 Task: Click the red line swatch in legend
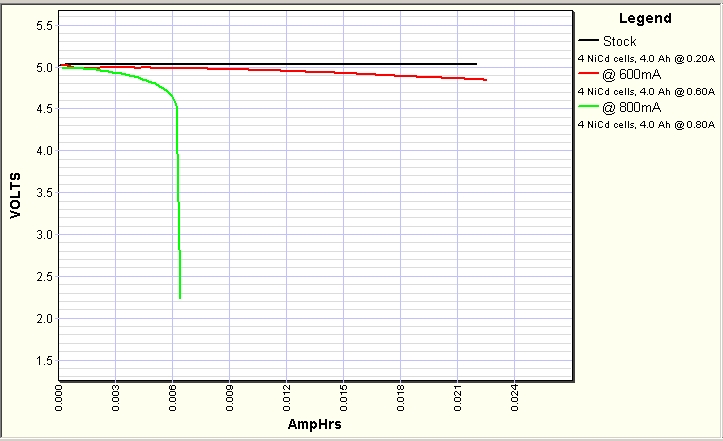589,74
